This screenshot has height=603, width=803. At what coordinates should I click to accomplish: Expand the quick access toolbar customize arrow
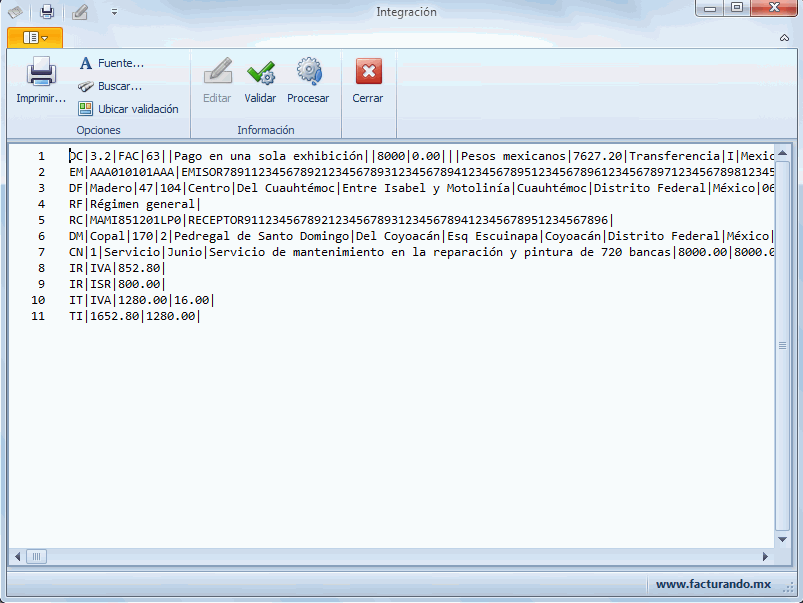click(x=114, y=12)
